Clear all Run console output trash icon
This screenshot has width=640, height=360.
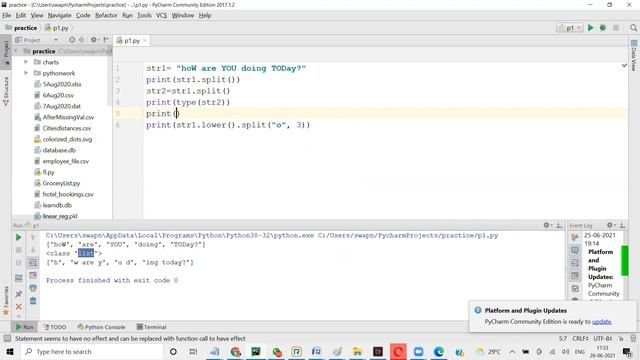[33, 301]
